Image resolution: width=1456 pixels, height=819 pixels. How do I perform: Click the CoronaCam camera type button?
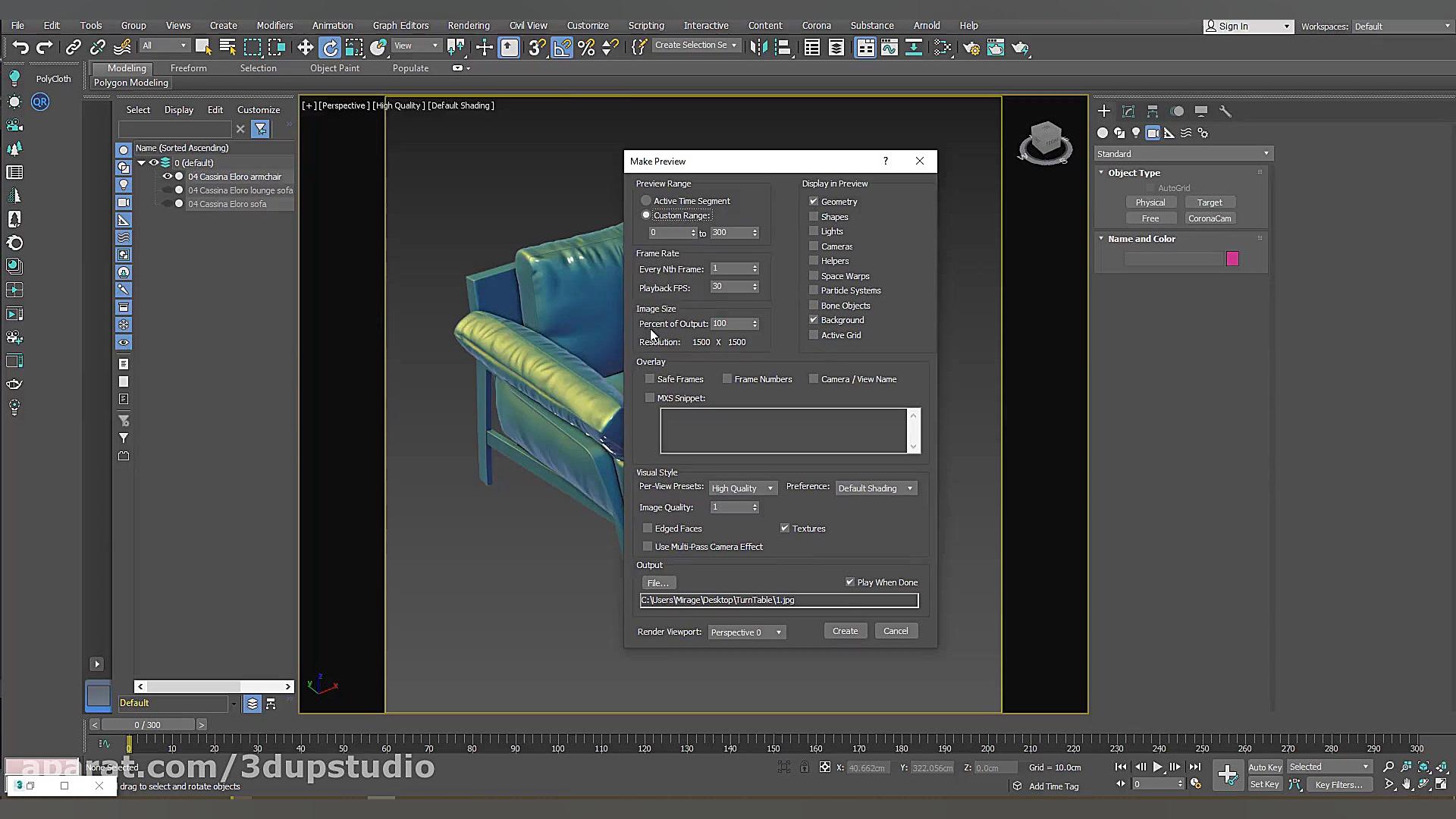[x=1210, y=218]
